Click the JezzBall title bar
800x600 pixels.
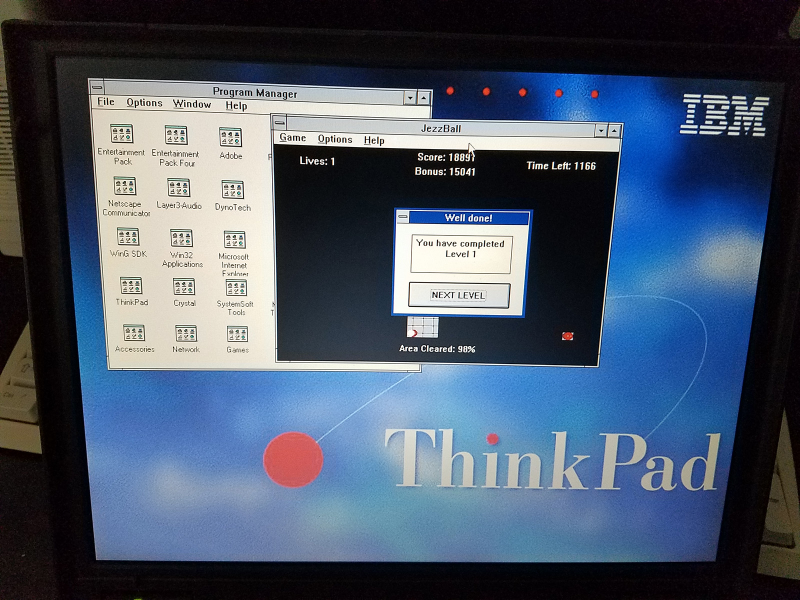[x=441, y=129]
